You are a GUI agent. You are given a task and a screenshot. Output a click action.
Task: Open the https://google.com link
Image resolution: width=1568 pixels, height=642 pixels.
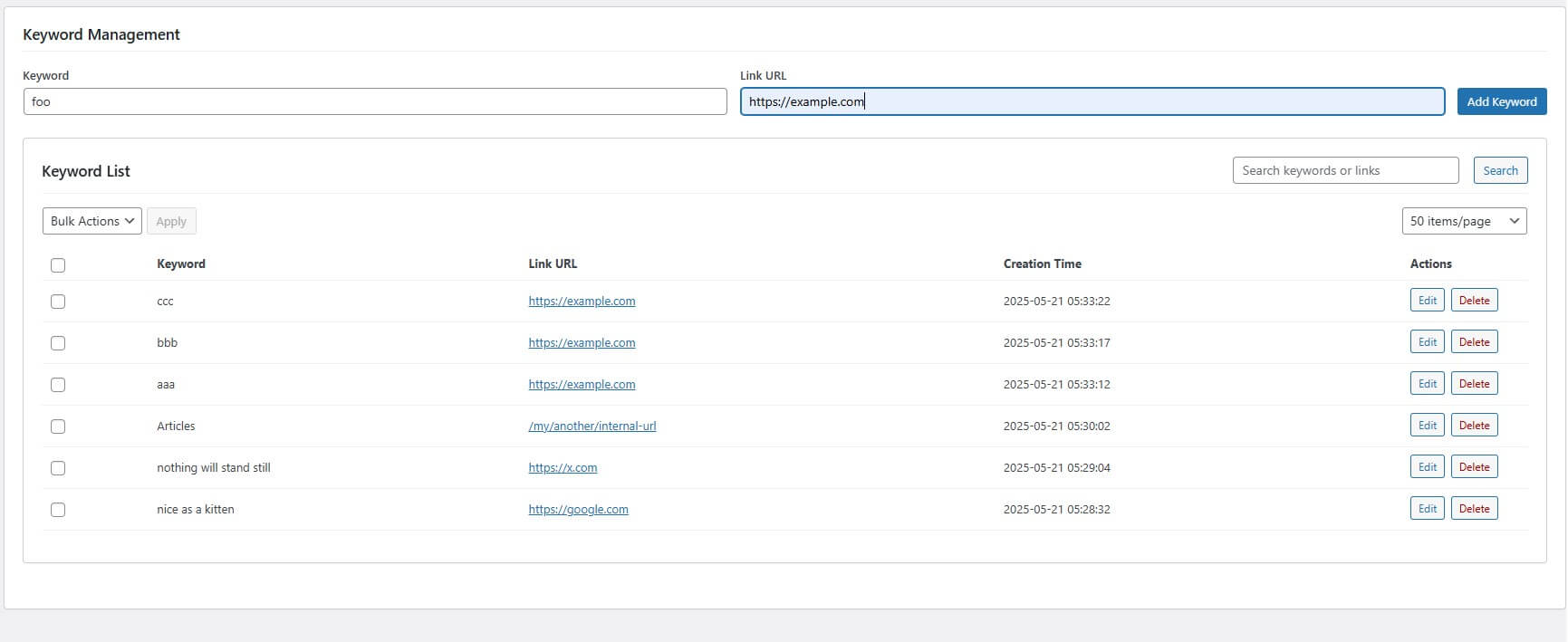(x=578, y=510)
